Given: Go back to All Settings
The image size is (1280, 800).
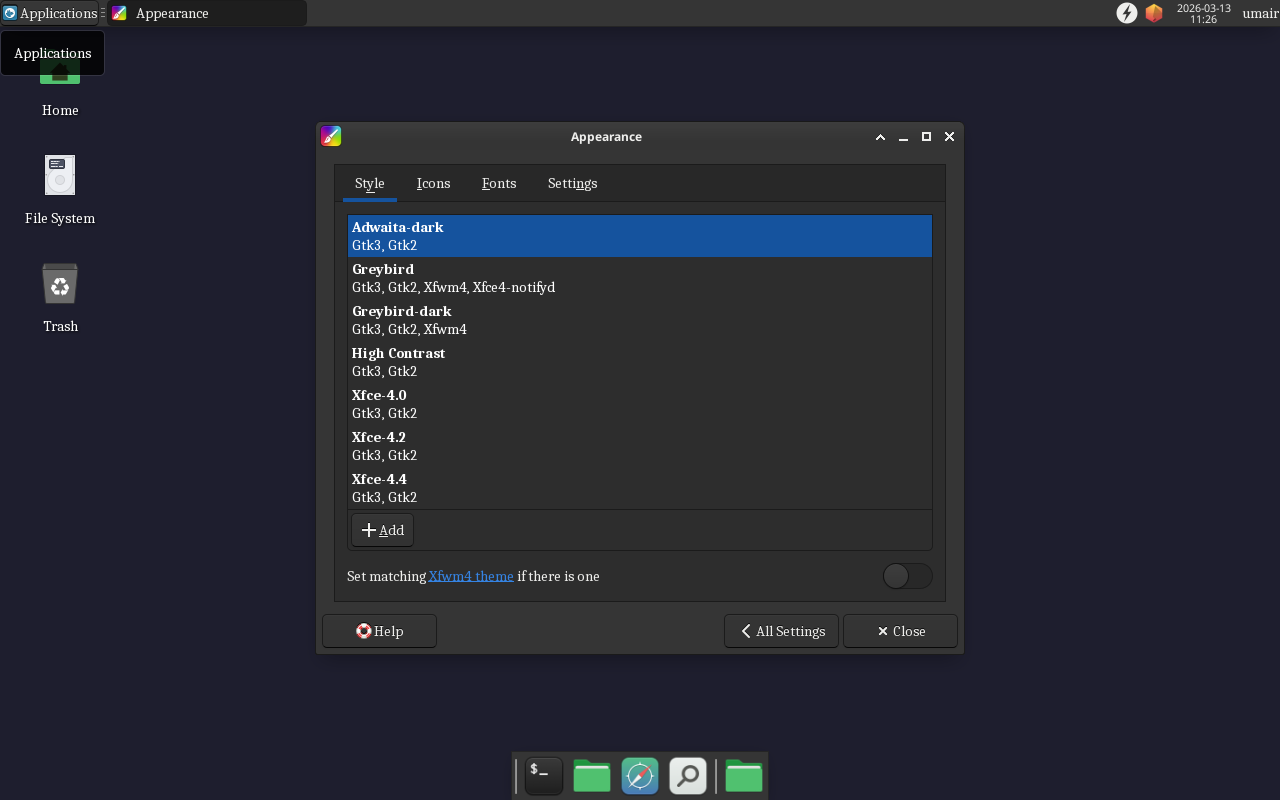Looking at the screenshot, I should [x=781, y=631].
